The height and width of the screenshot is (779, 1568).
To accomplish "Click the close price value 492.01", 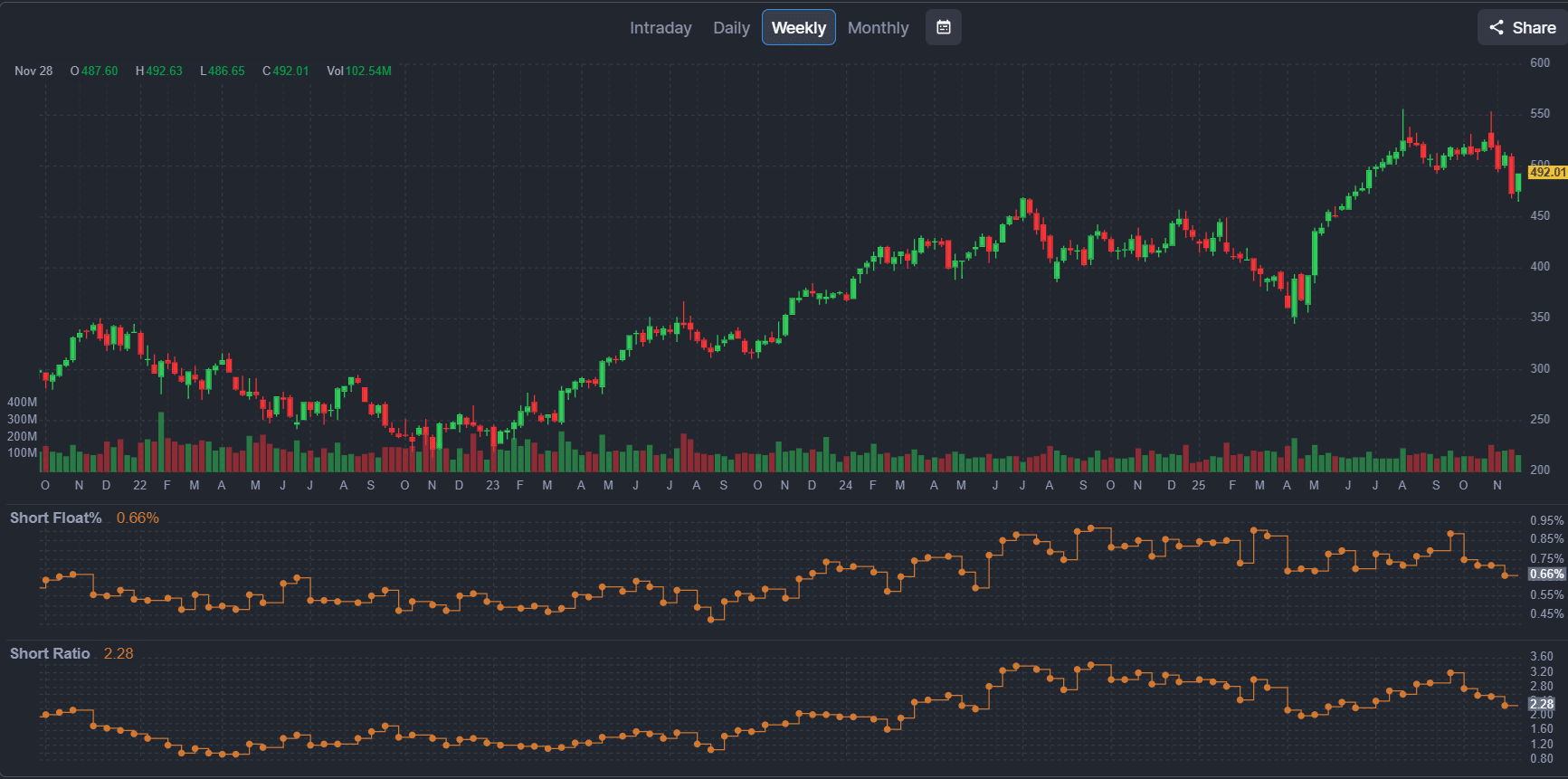I will click(290, 71).
